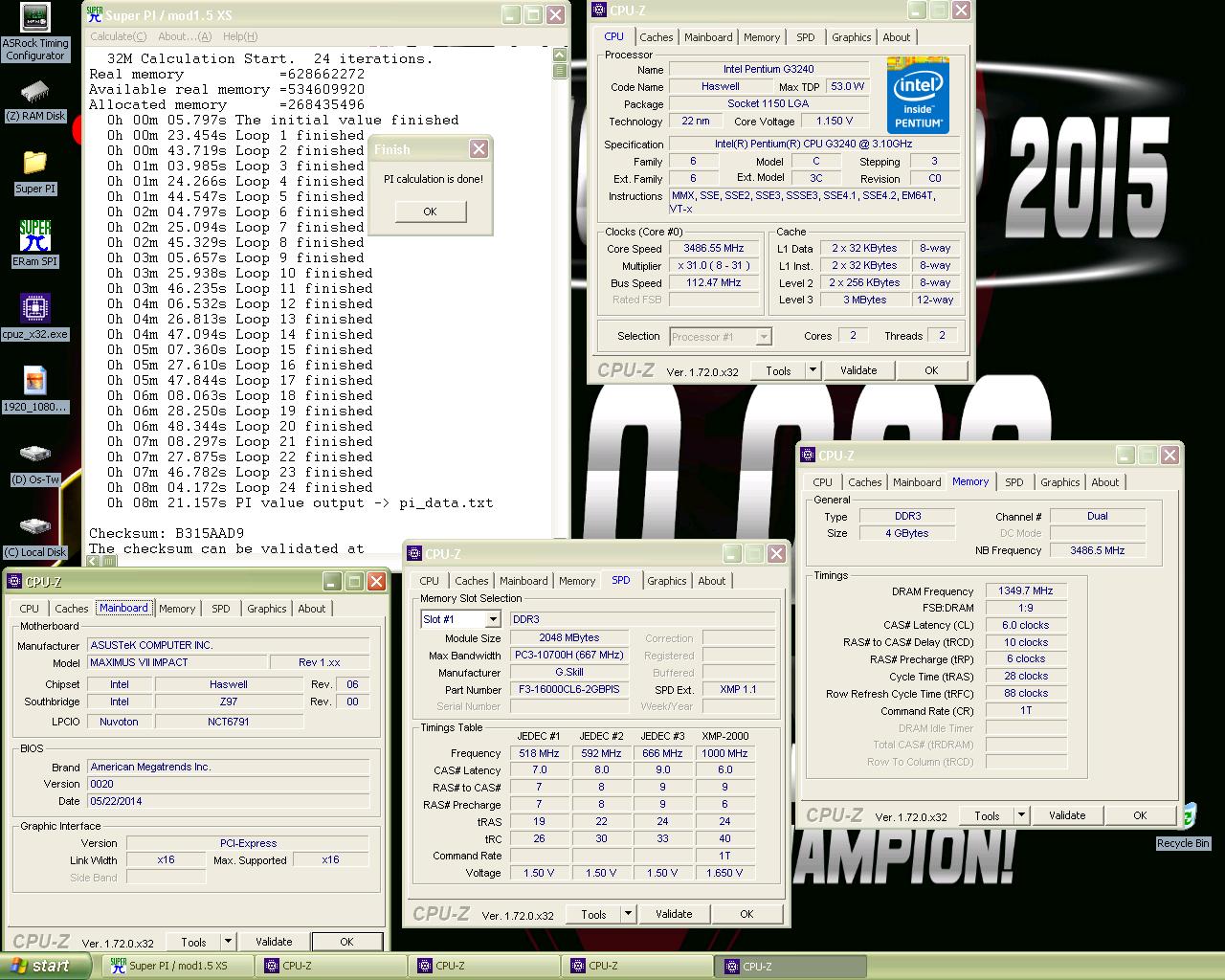
Task: Open the (Z) RAM Disk desktop icon
Action: [35, 100]
